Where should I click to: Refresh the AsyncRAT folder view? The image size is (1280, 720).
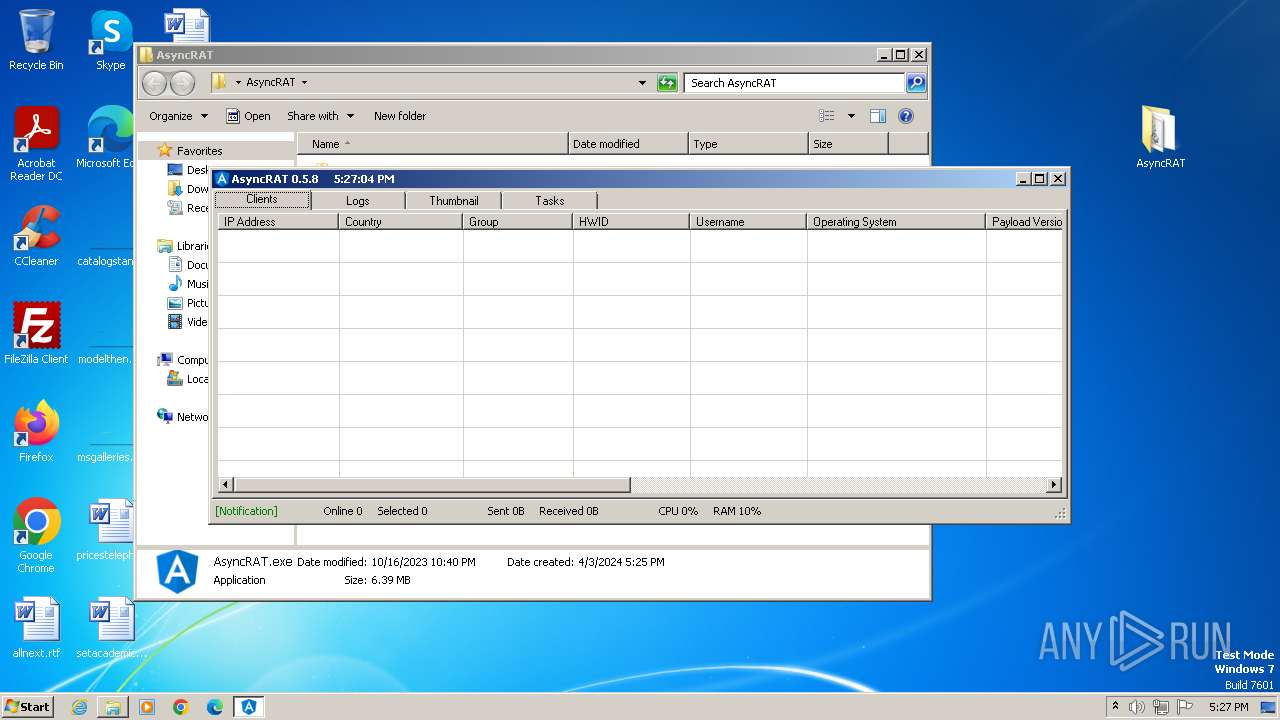(667, 83)
